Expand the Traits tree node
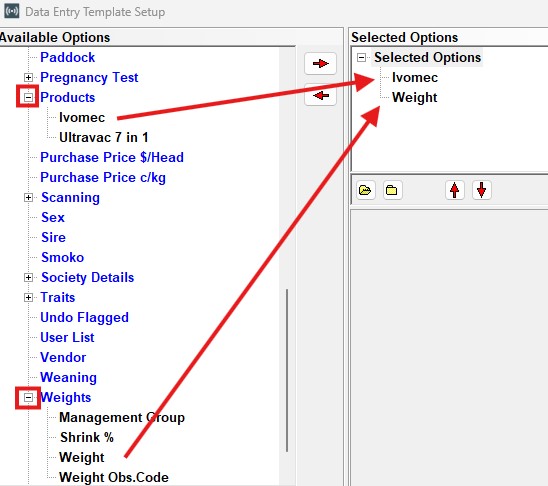548x486 pixels. point(28,298)
